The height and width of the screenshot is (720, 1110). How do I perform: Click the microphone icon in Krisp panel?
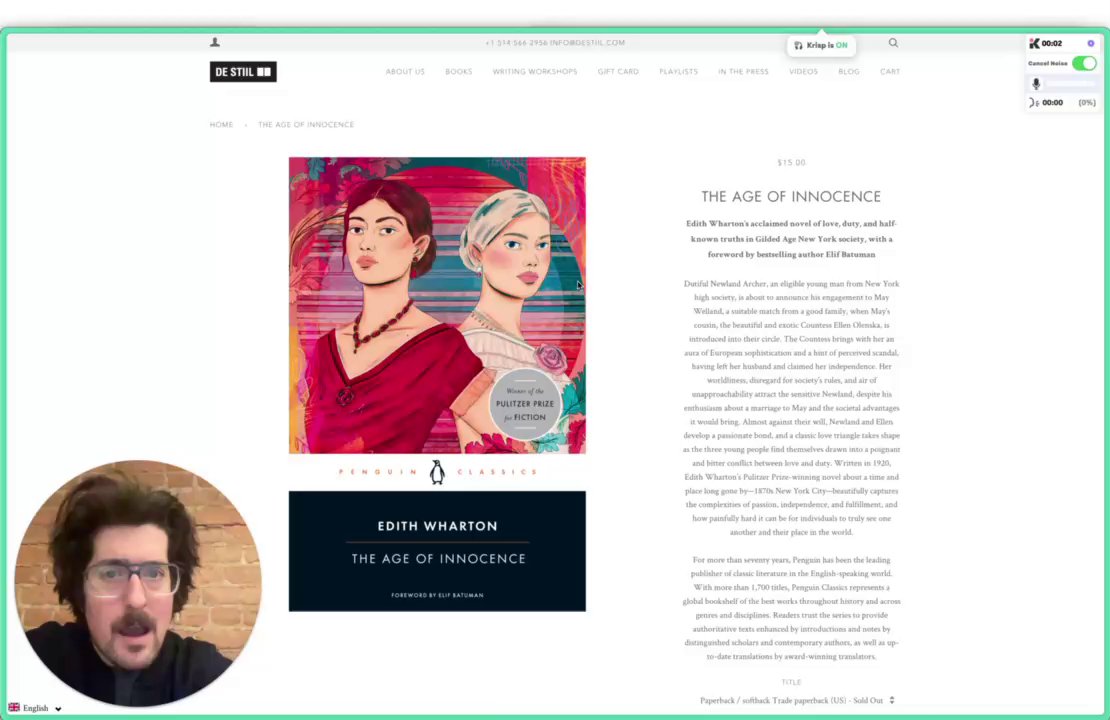tap(1036, 84)
